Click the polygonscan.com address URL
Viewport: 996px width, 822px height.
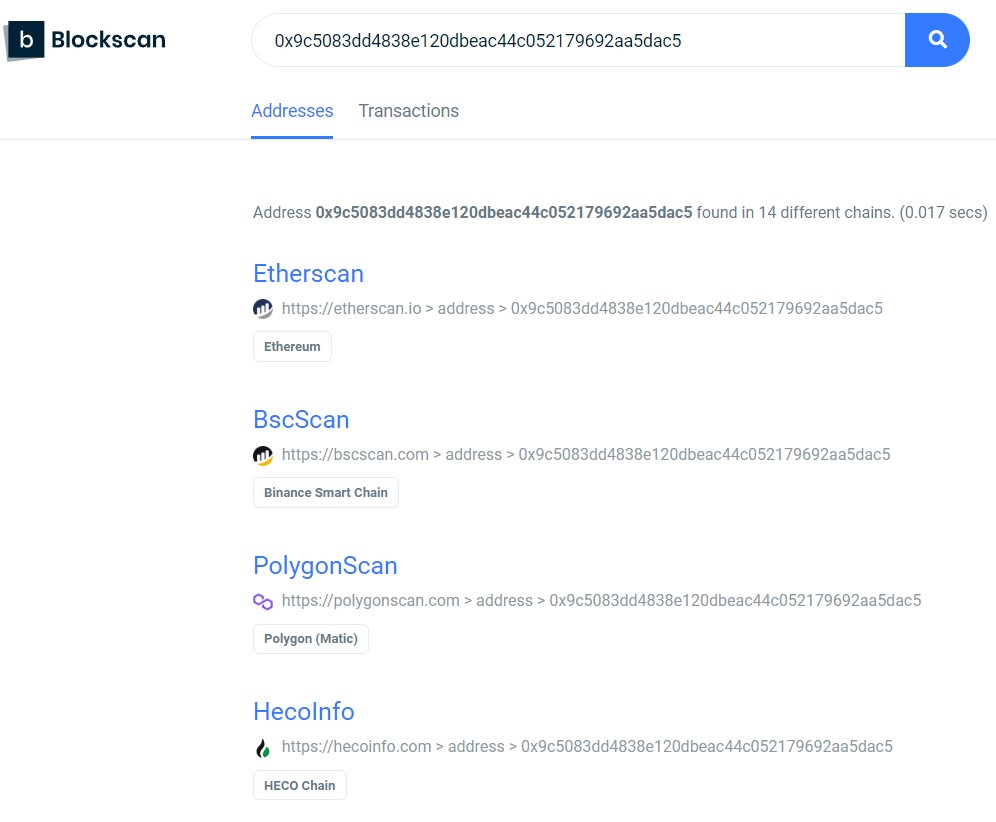click(601, 601)
